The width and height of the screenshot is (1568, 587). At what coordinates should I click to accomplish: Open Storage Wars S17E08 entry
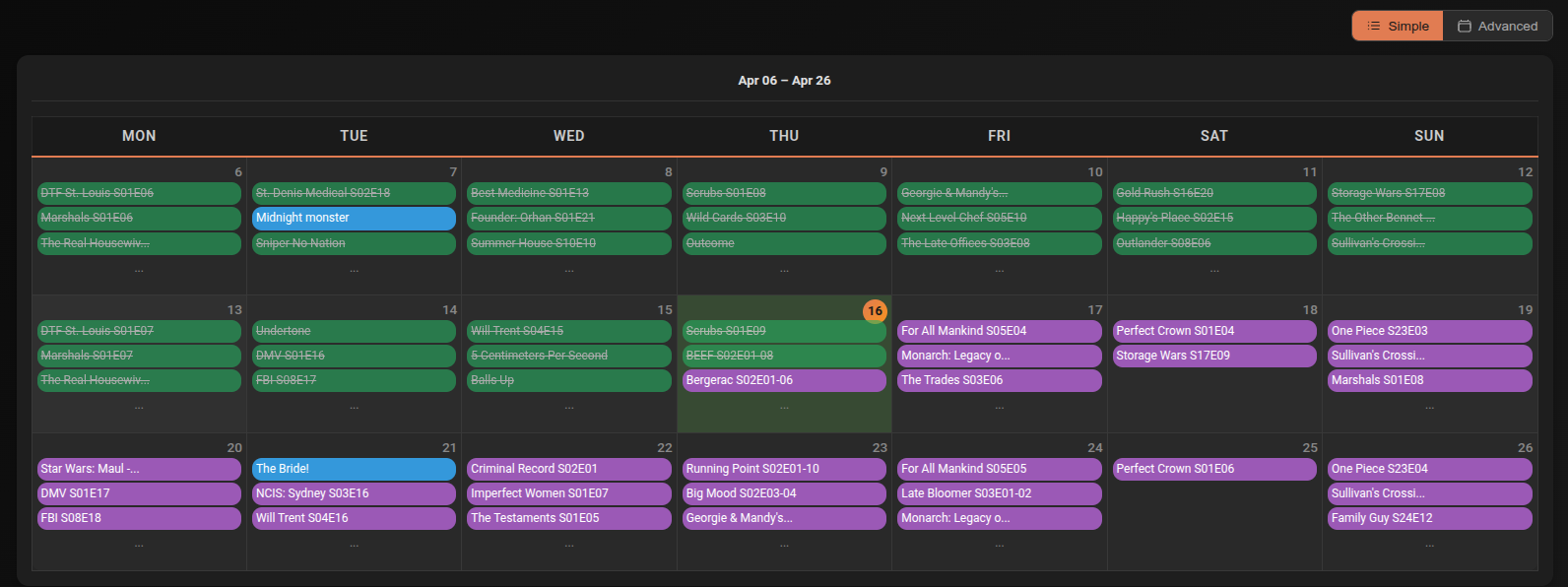[x=1429, y=193]
